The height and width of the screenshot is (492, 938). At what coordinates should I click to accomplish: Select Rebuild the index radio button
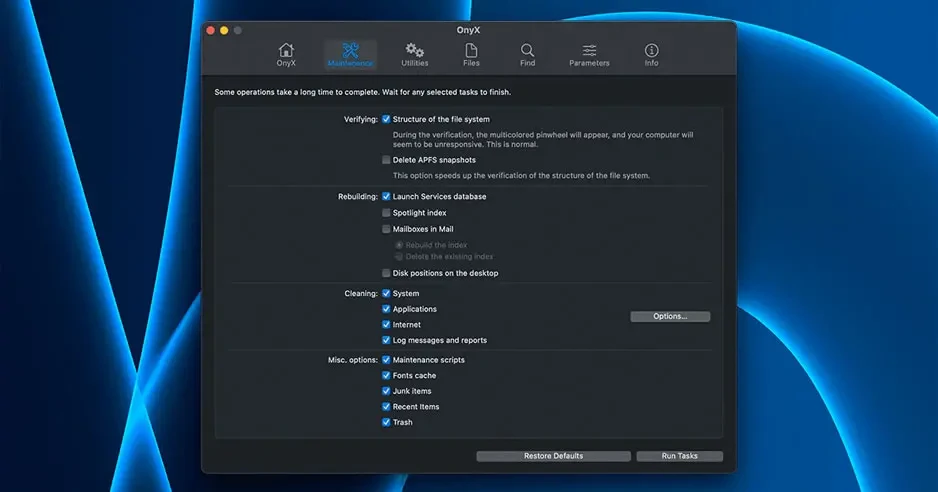(399, 245)
